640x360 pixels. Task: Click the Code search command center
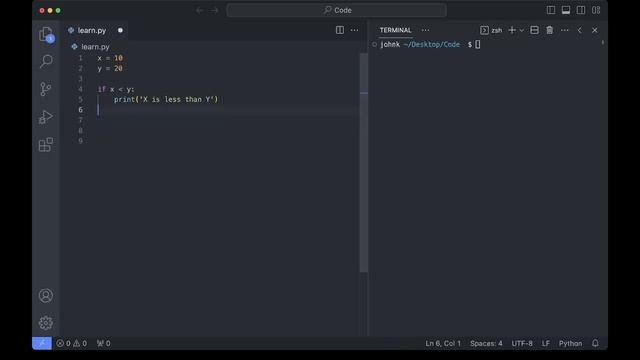coord(337,10)
